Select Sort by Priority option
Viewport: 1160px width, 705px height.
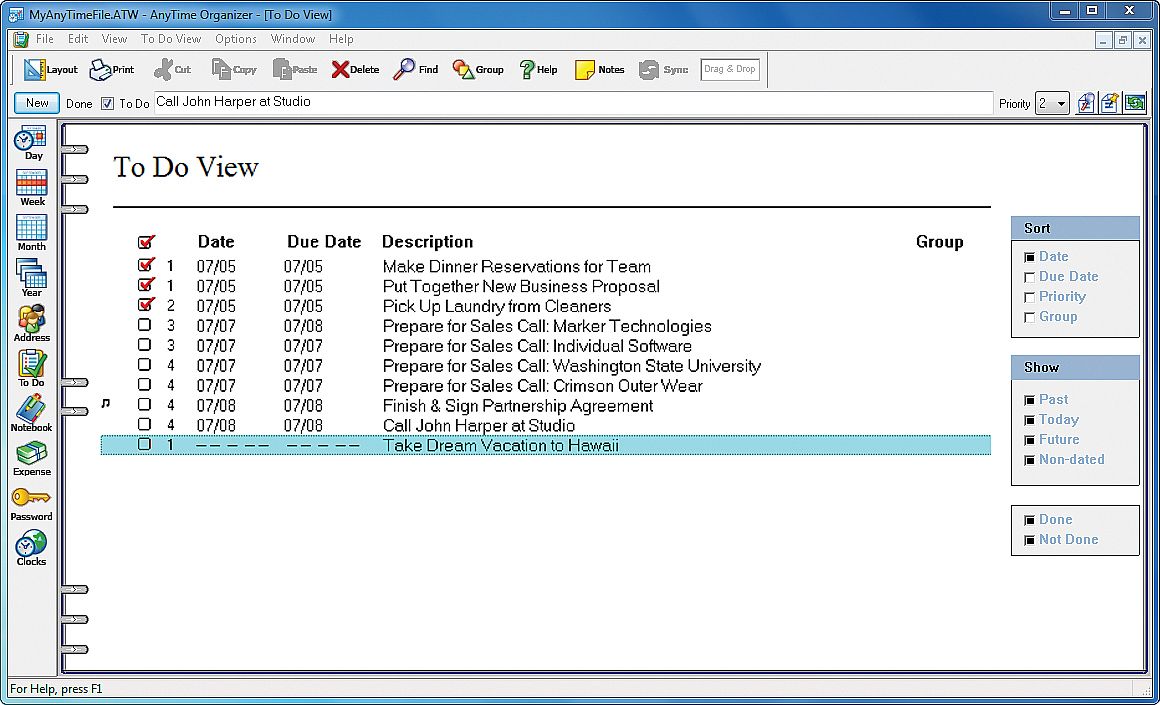[1029, 297]
